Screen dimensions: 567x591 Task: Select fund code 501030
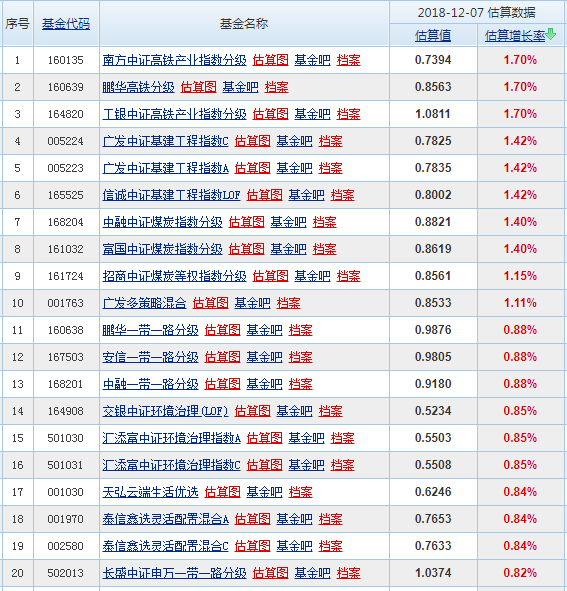(x=66, y=438)
